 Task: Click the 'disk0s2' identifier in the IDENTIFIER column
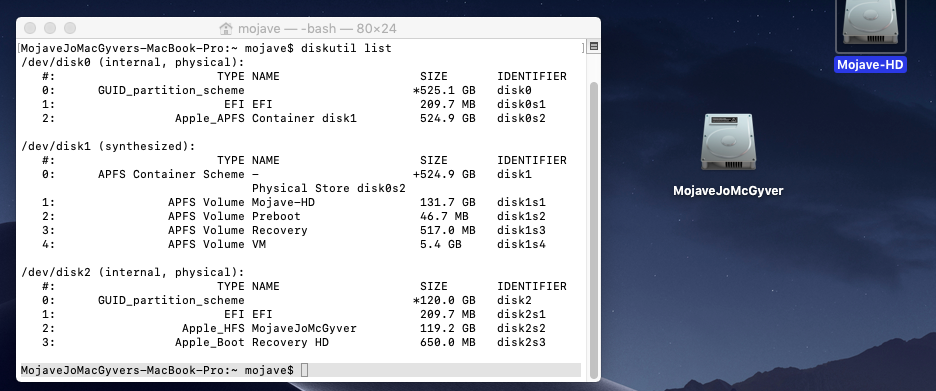[521, 118]
